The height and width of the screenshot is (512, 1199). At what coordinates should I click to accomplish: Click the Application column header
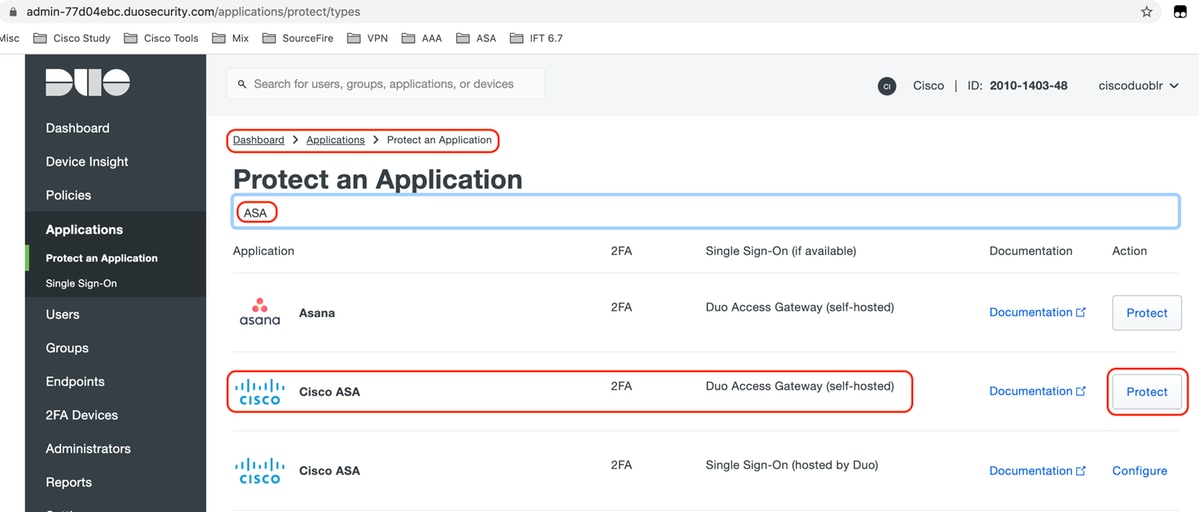(264, 251)
